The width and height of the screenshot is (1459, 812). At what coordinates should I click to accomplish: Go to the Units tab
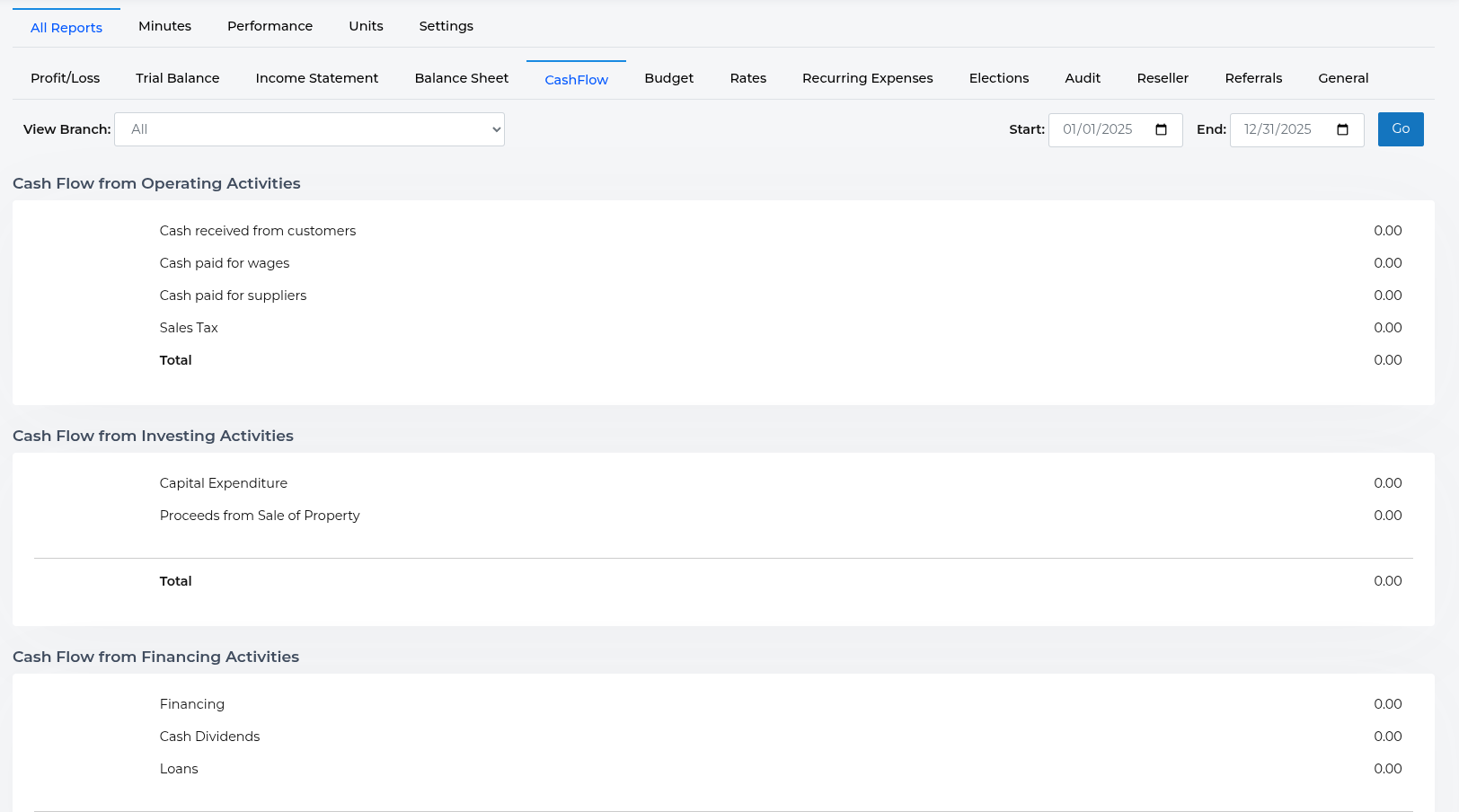tap(366, 26)
